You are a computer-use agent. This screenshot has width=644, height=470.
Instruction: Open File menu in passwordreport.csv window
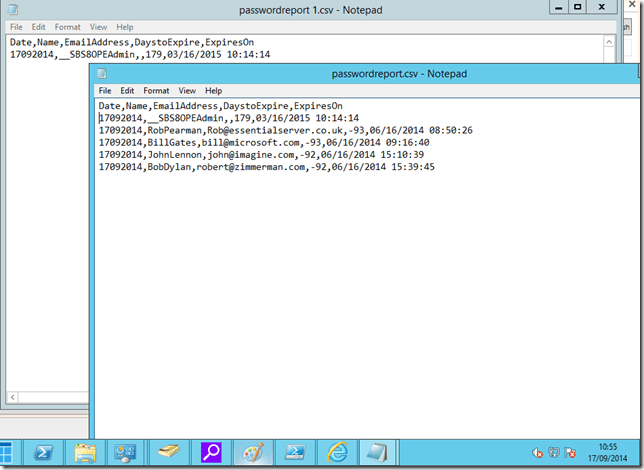coord(105,90)
